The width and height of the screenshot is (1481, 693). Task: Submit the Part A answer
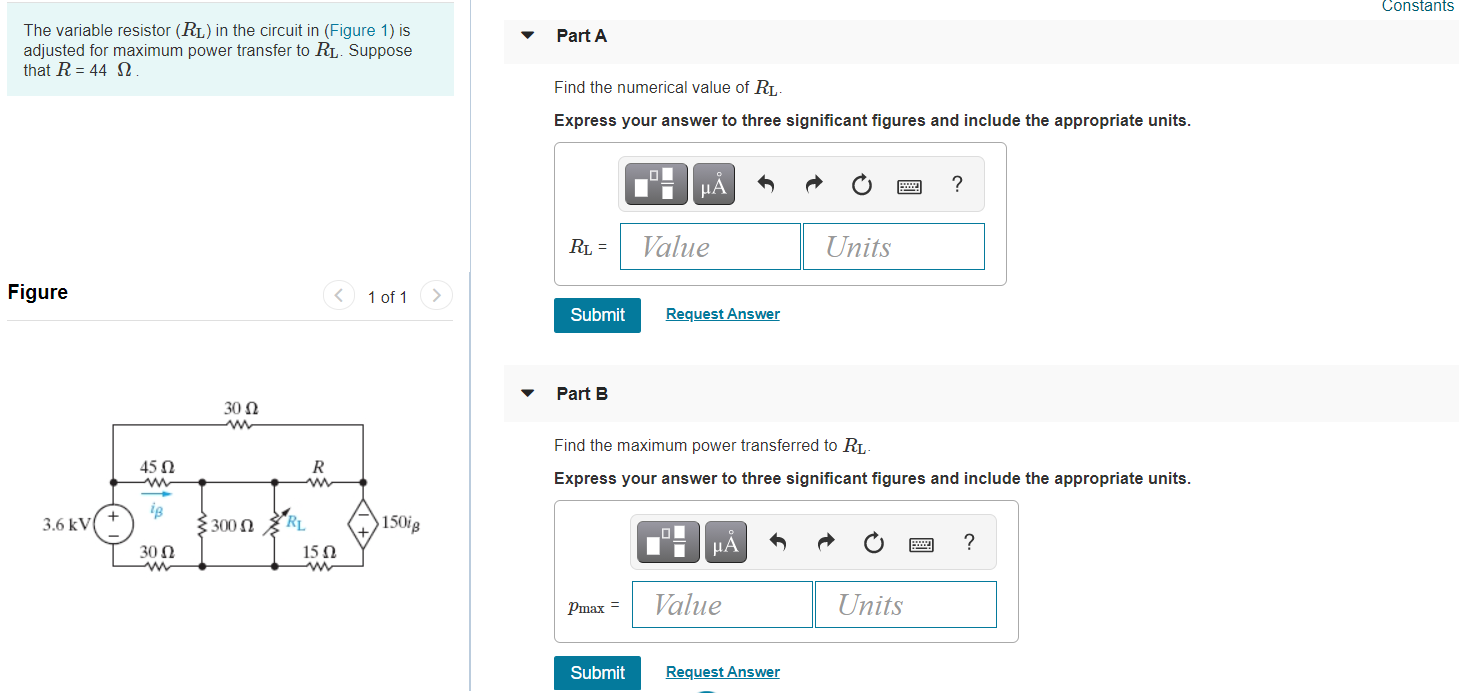click(597, 314)
